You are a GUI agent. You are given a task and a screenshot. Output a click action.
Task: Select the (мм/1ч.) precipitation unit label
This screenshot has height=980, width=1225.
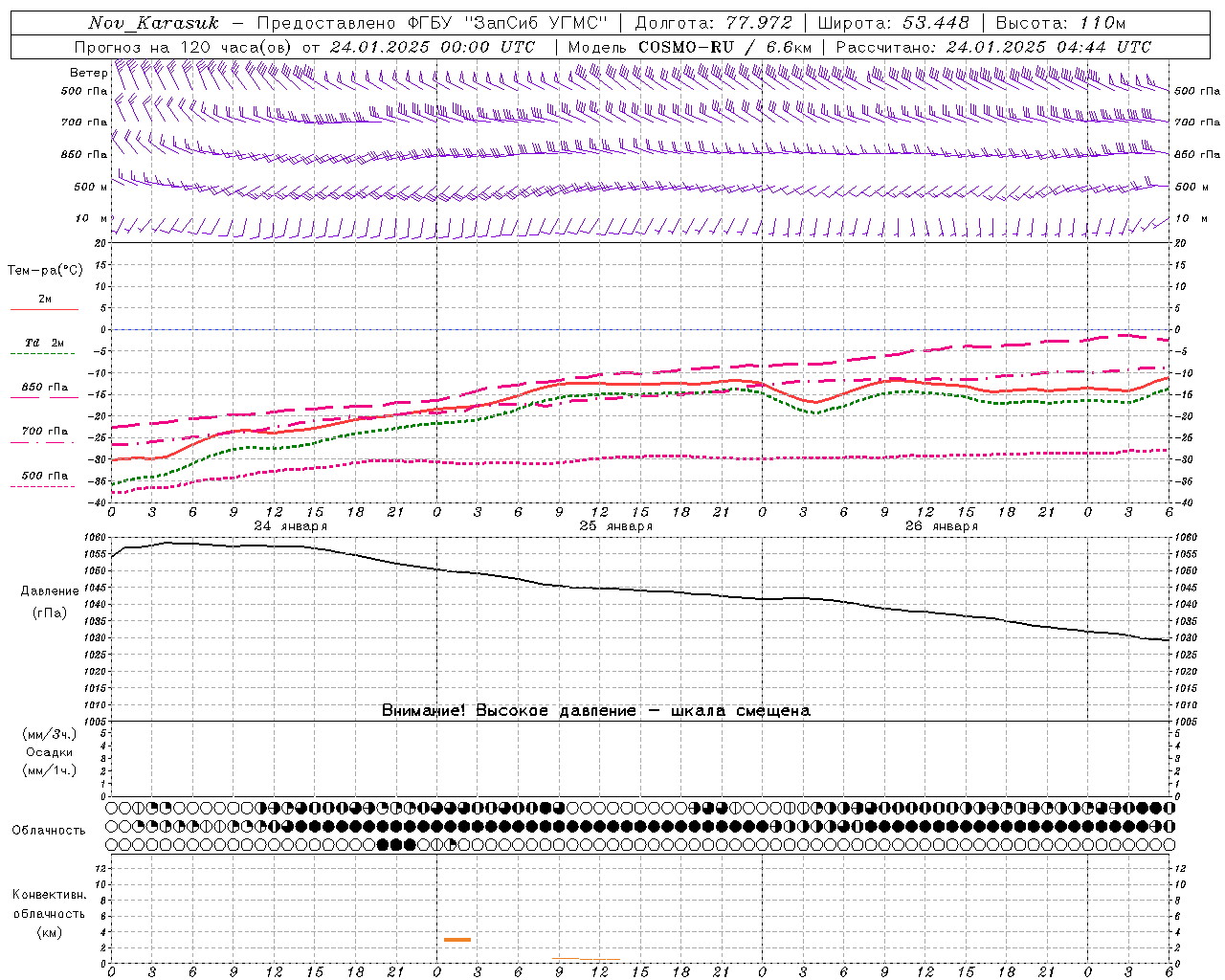[x=49, y=770]
